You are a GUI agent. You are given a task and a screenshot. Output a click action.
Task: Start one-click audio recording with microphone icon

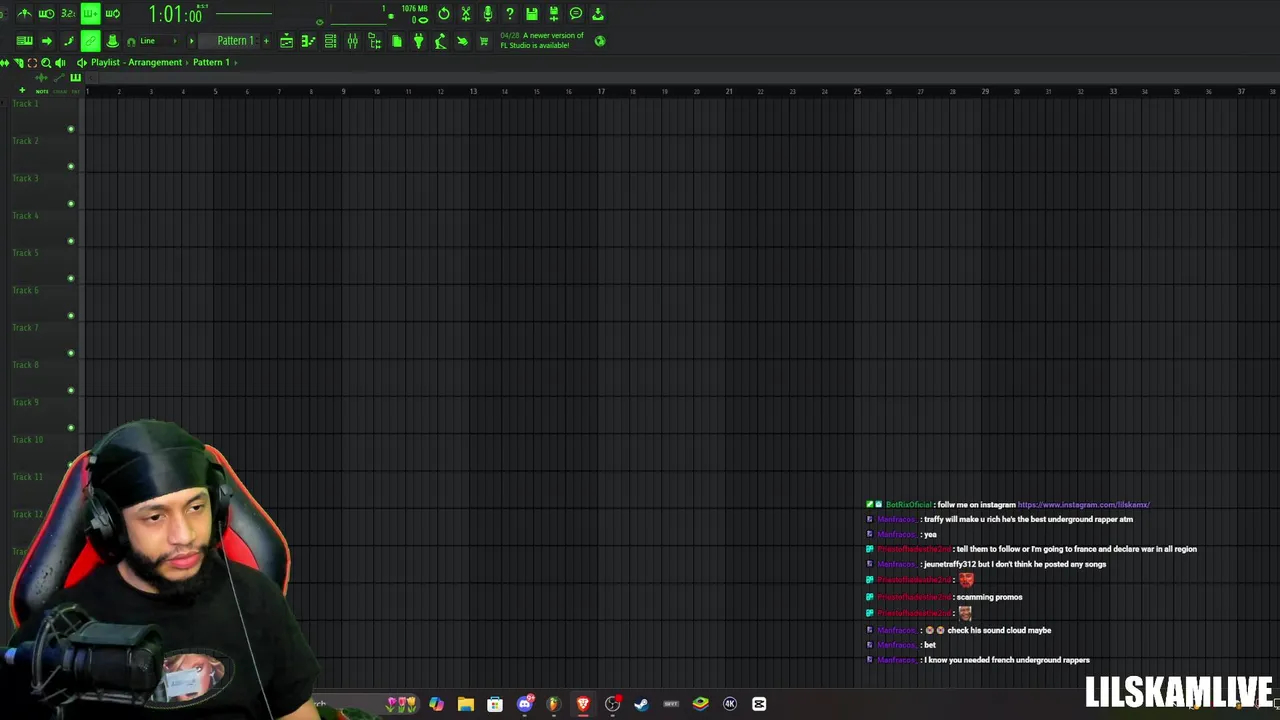(488, 14)
